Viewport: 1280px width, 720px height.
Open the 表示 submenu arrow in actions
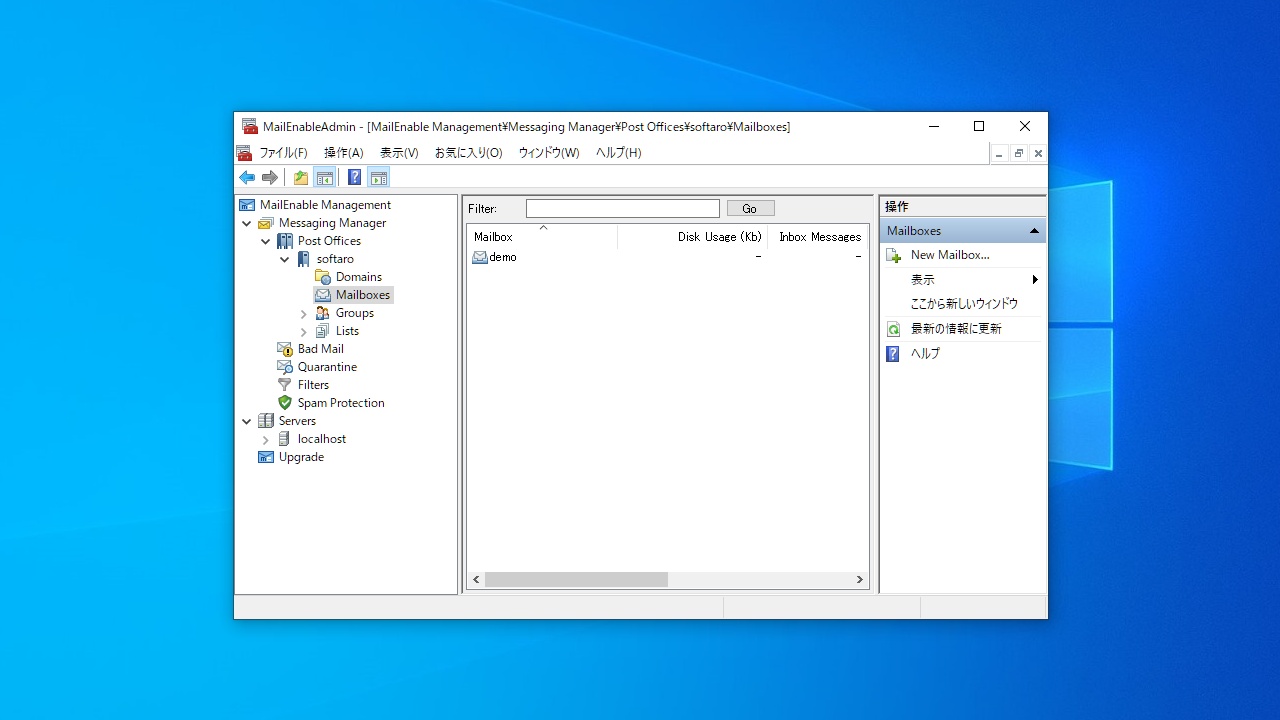pos(1035,280)
